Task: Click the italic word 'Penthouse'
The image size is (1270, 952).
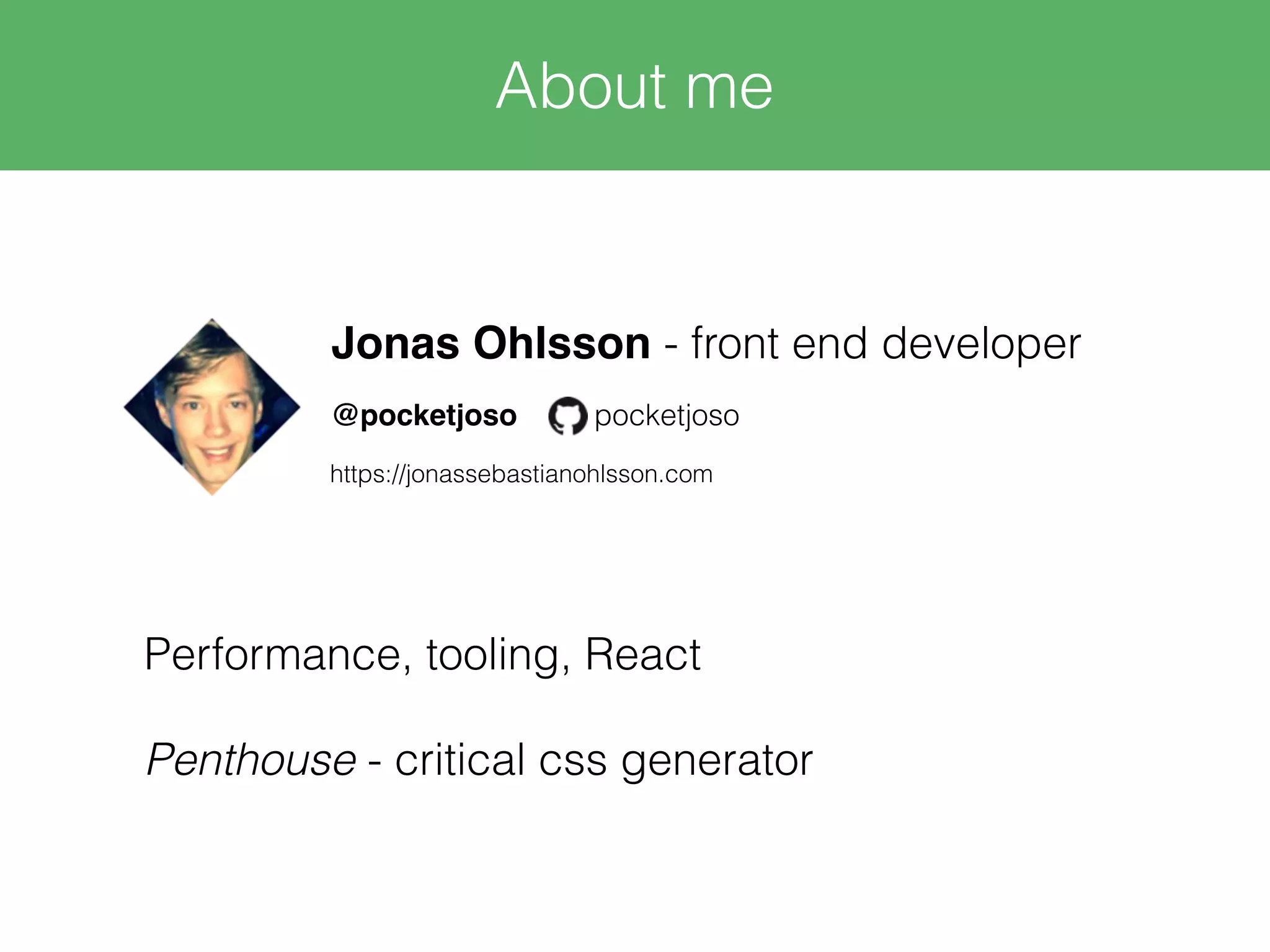Action: (251, 760)
